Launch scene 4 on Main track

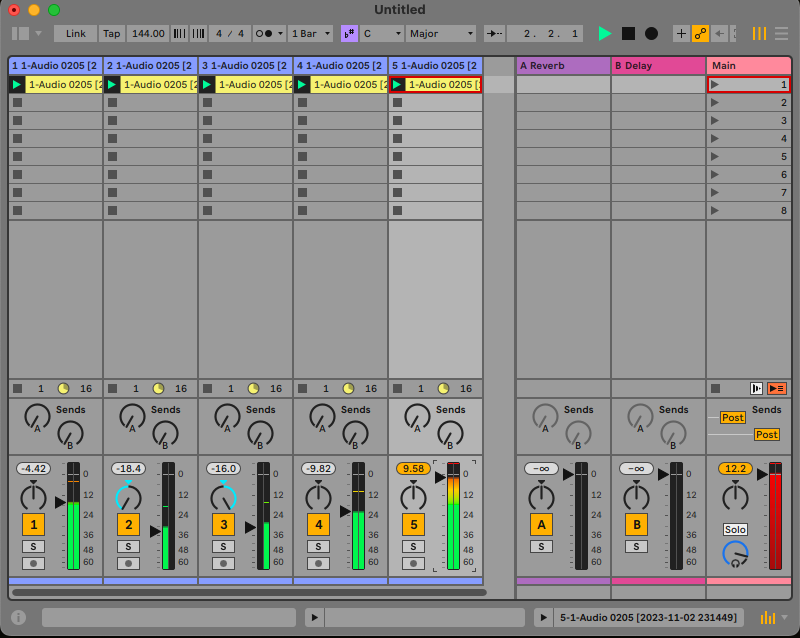pos(714,139)
